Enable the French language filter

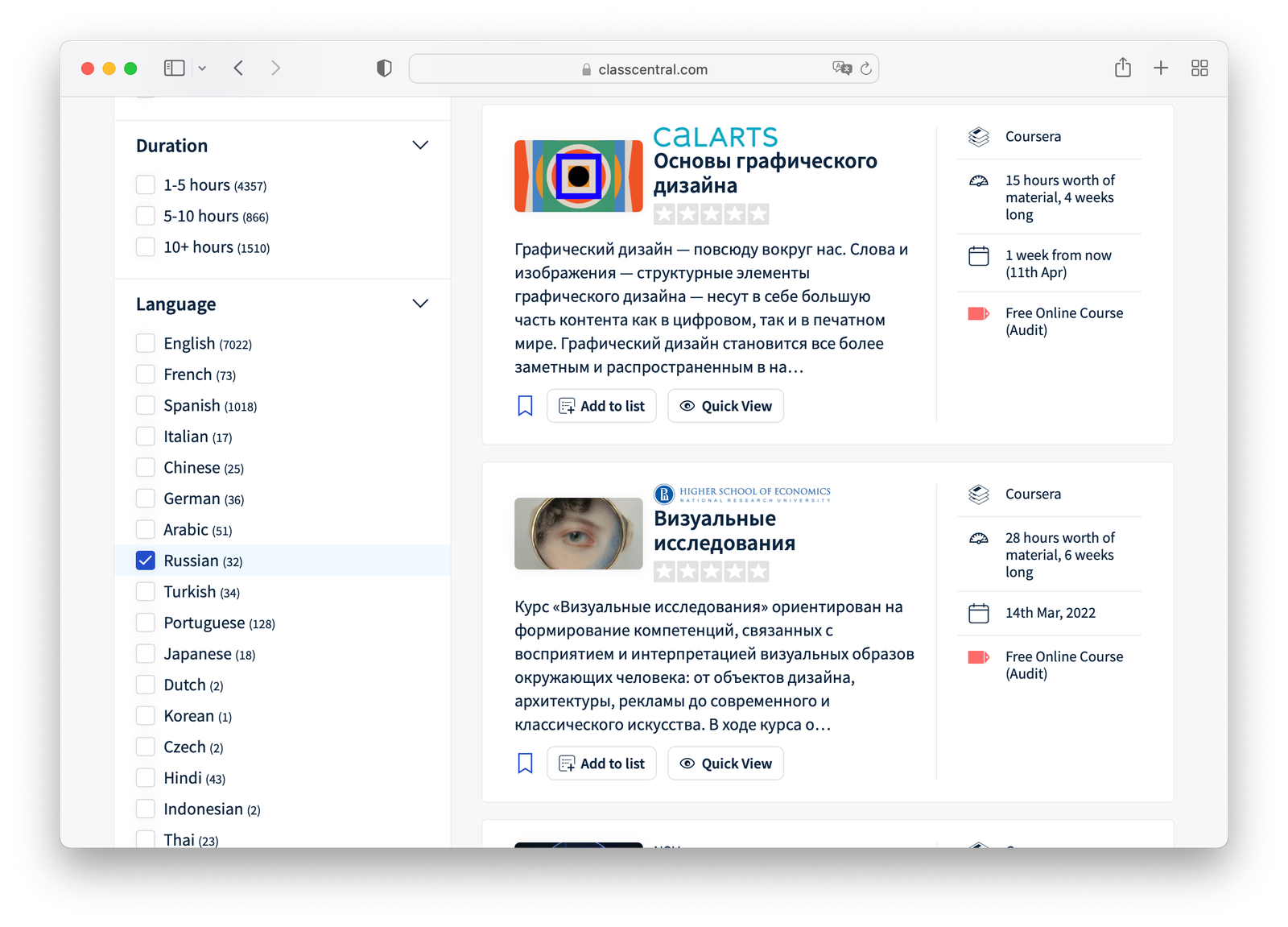pos(146,375)
